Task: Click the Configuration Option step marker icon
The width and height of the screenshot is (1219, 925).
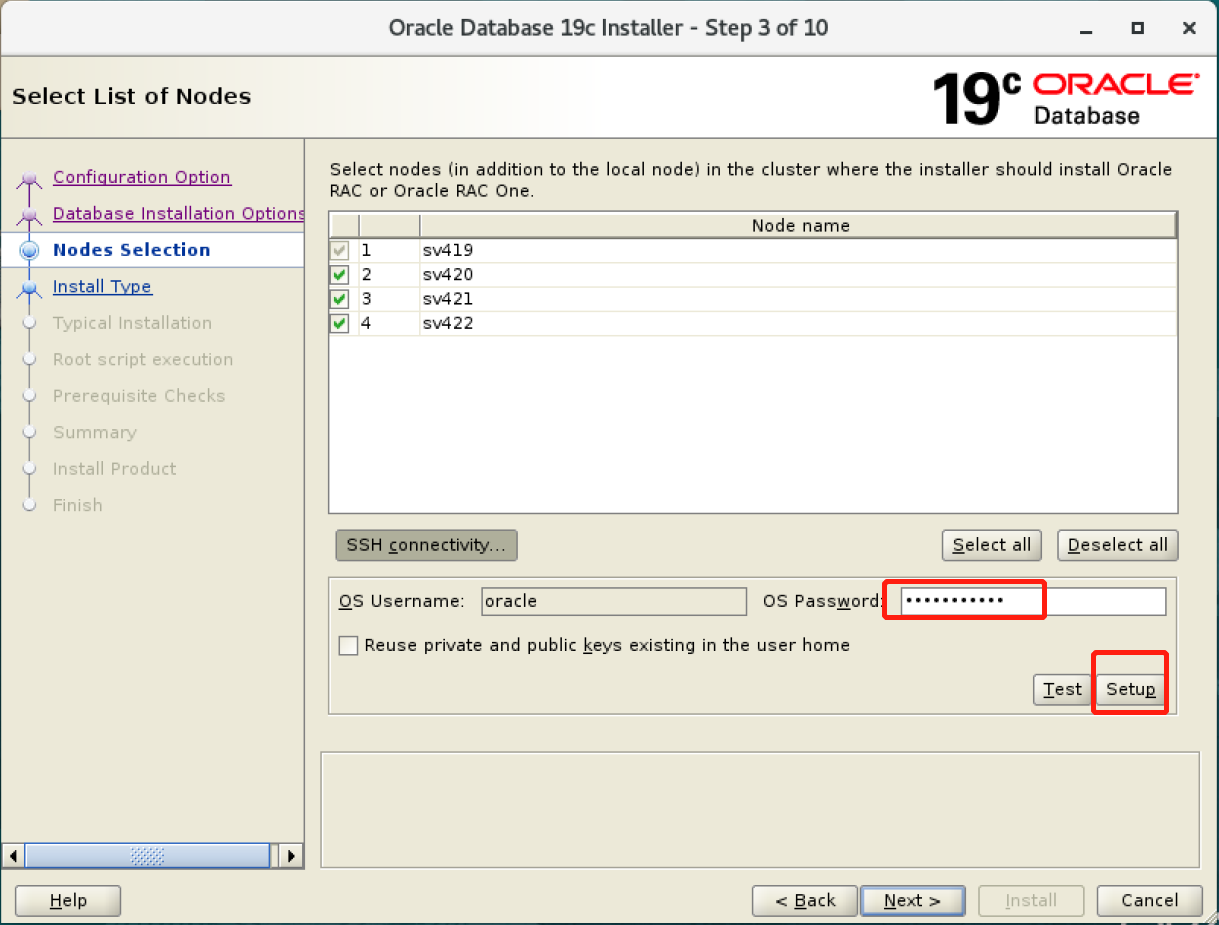Action: point(30,180)
